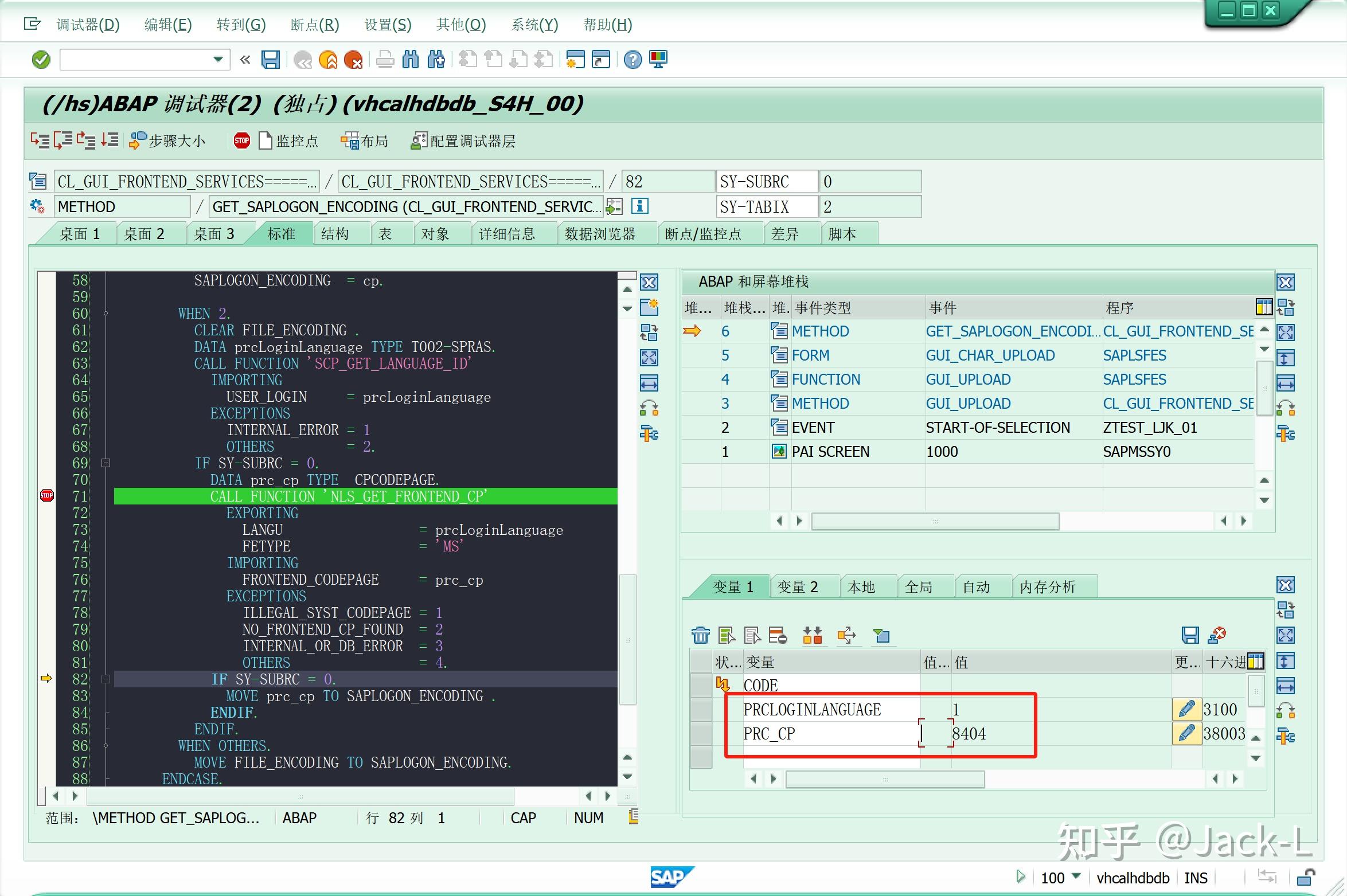
Task: Click the green Enter checkmark icon
Action: (x=41, y=60)
